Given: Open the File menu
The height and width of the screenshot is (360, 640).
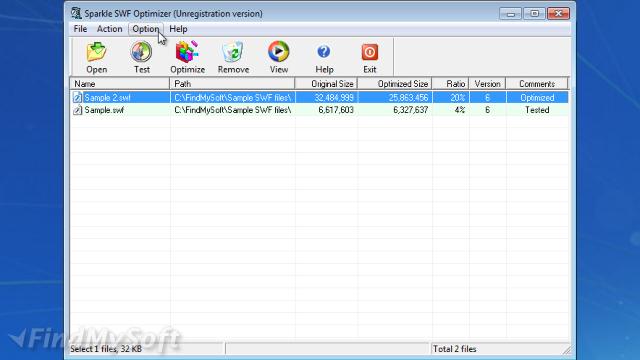Looking at the screenshot, I should (x=80, y=29).
